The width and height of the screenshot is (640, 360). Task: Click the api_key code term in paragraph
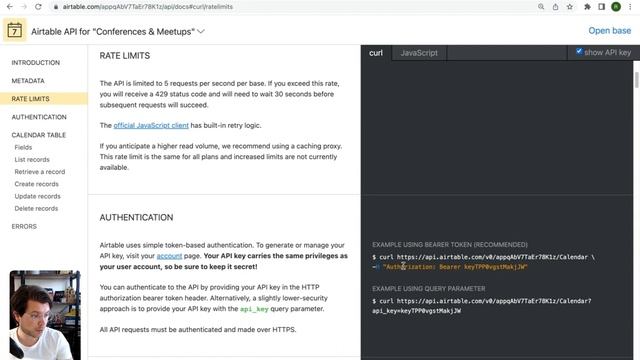[254, 309]
